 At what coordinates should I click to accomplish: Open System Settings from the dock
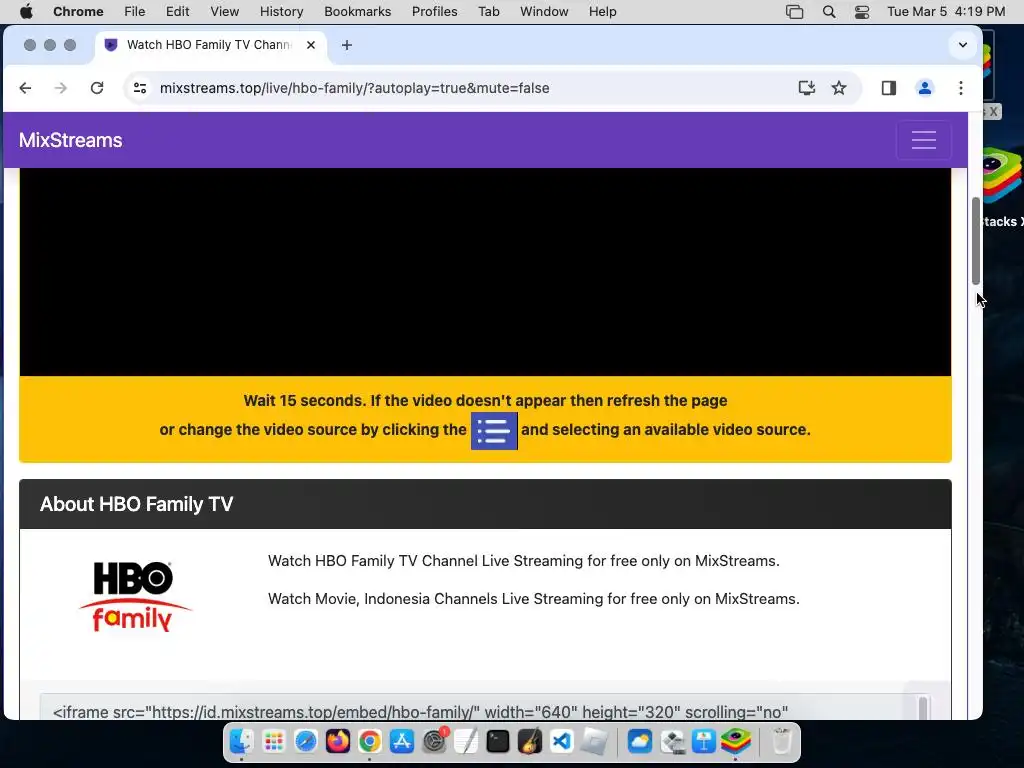pyautogui.click(x=434, y=741)
